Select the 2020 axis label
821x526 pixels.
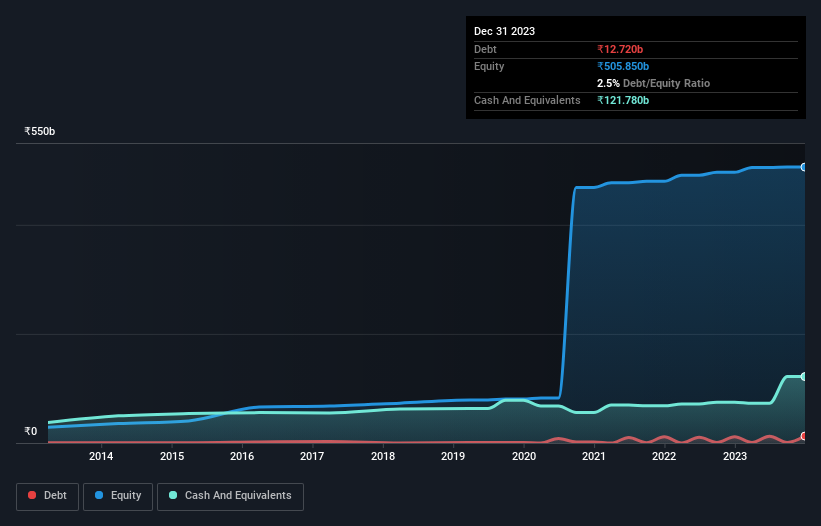click(x=524, y=456)
